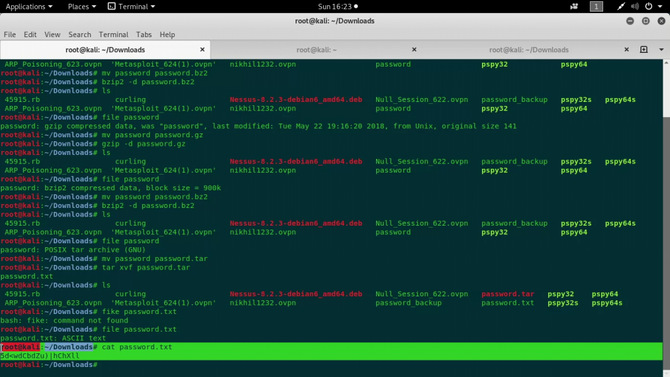Click the 'fike password.txt' typo command
Screen dimensions: 670x377
click(x=139, y=312)
